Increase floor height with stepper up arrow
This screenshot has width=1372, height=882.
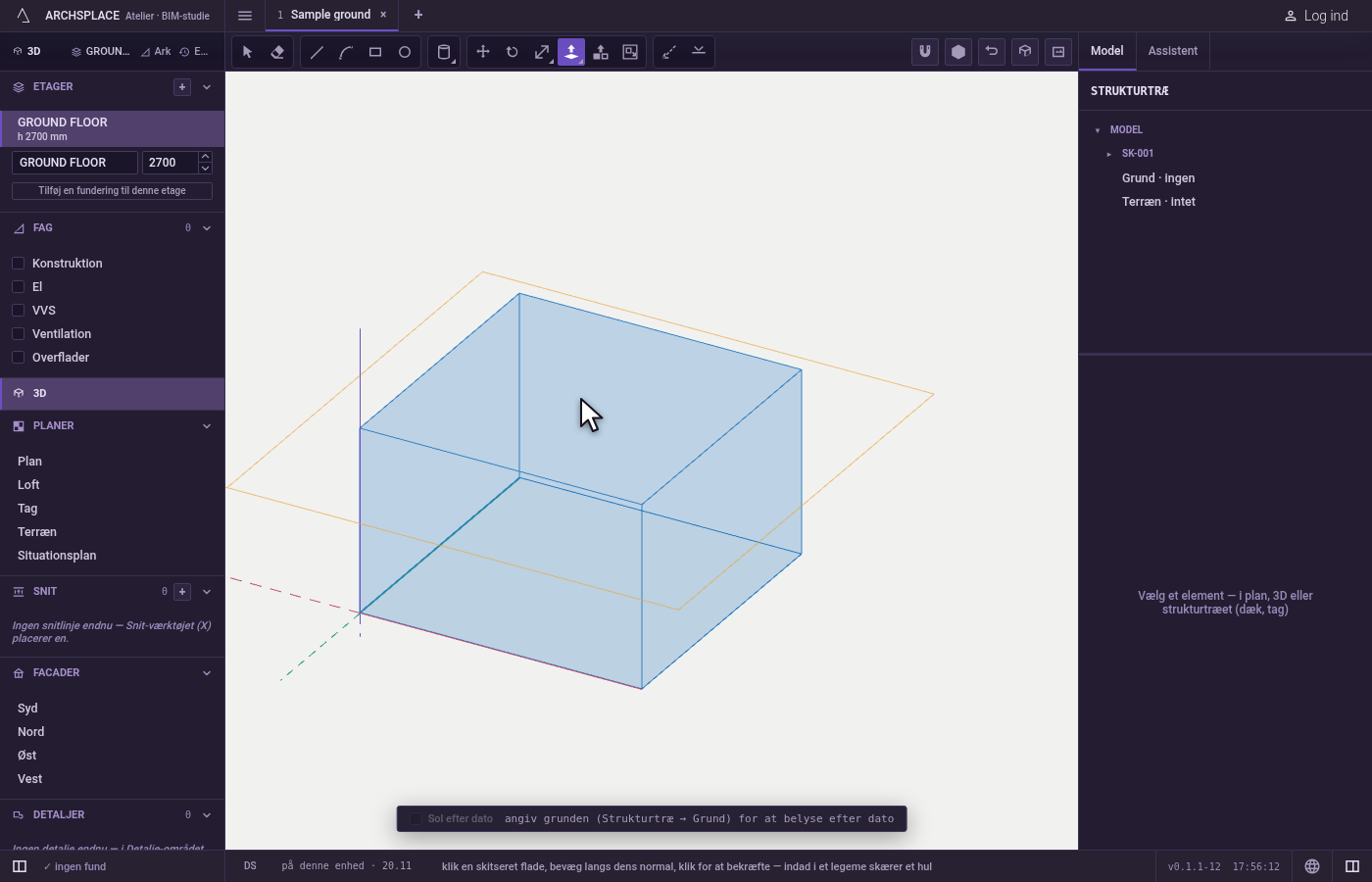[205, 157]
